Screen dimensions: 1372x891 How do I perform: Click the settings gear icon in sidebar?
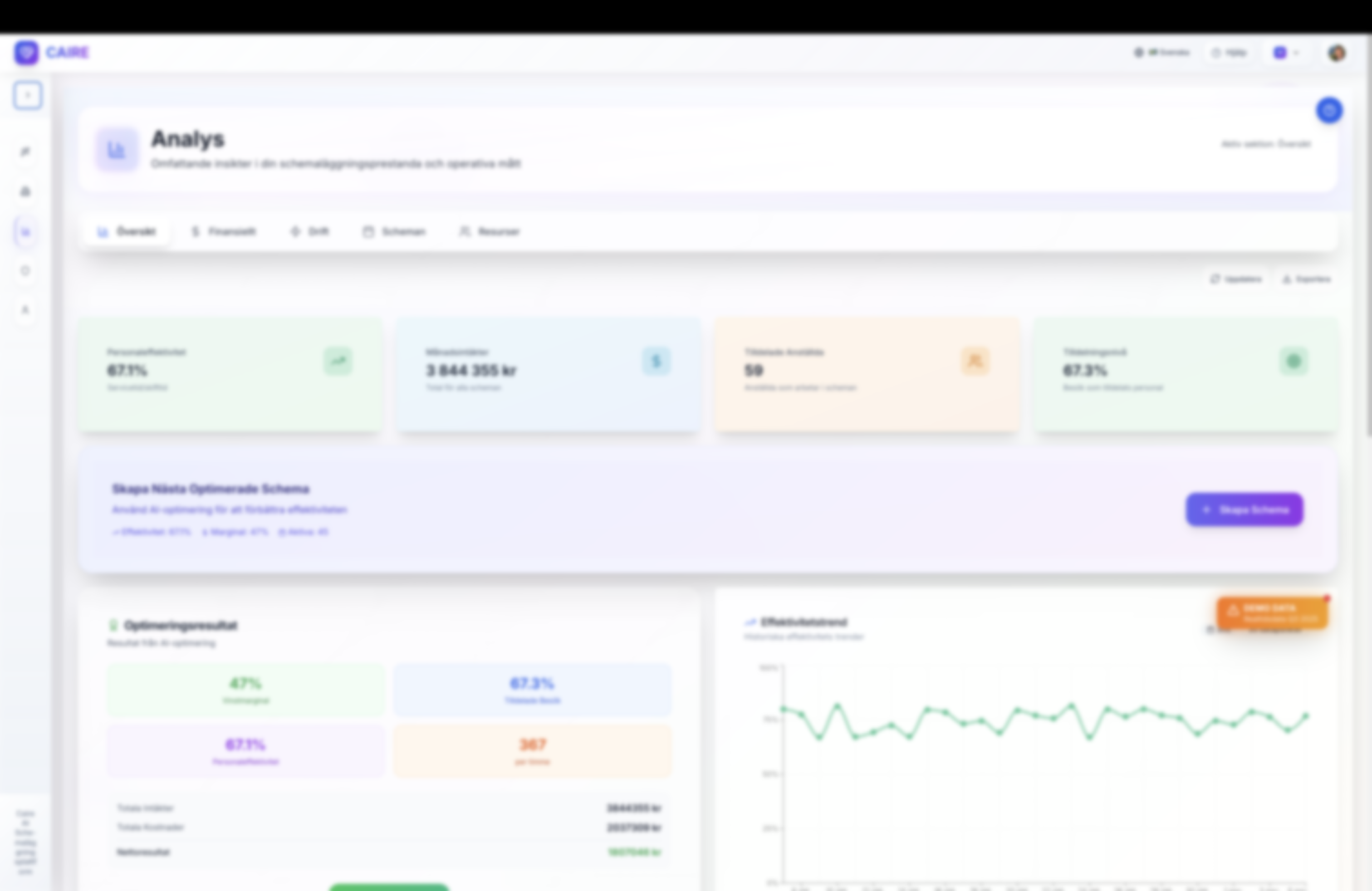(25, 271)
